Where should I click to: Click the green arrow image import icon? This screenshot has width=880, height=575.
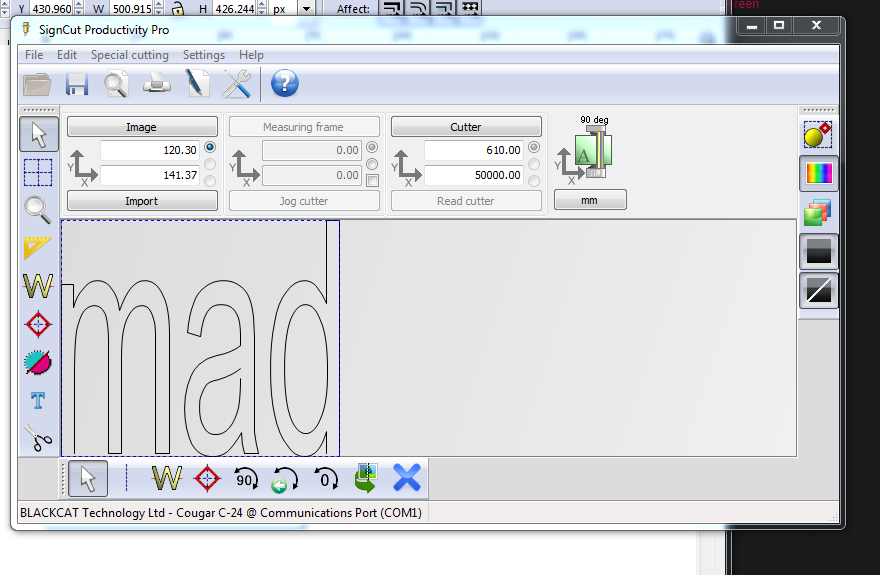pos(366,479)
